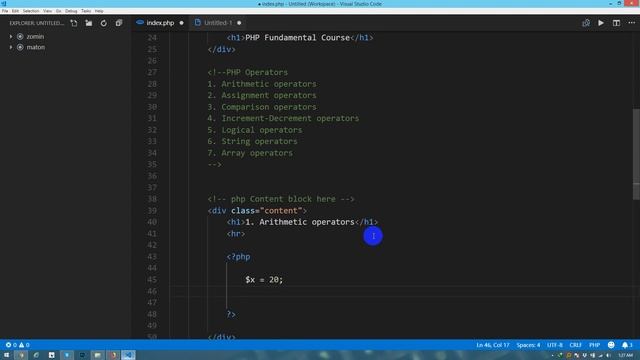Click the '?>' closing PHP tag
The image size is (640, 360).
tap(231, 314)
